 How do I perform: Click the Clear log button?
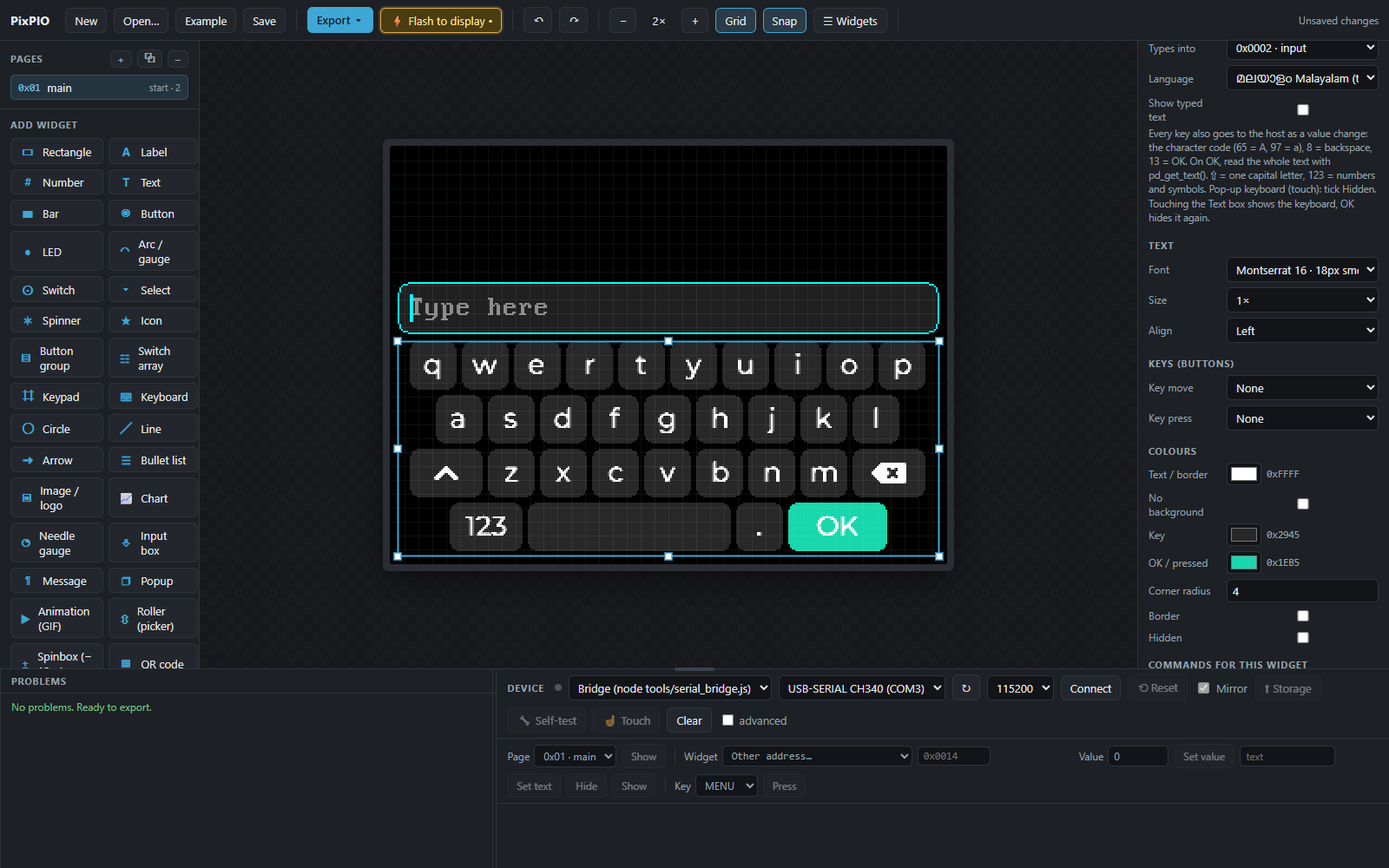pos(689,720)
